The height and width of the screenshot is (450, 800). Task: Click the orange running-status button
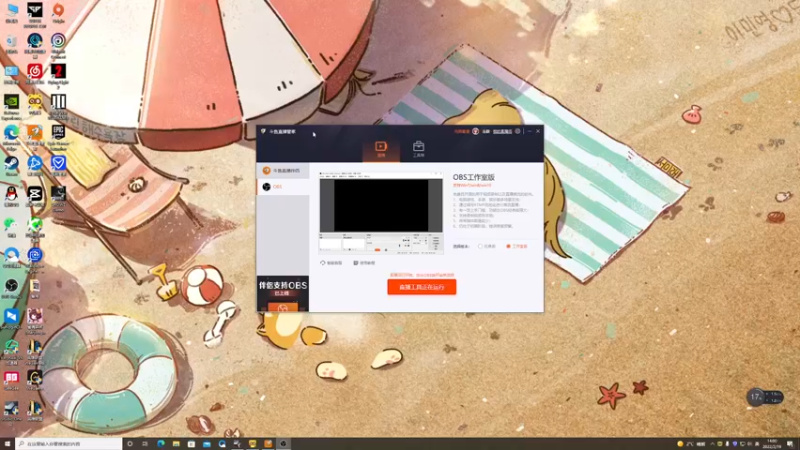(421, 287)
